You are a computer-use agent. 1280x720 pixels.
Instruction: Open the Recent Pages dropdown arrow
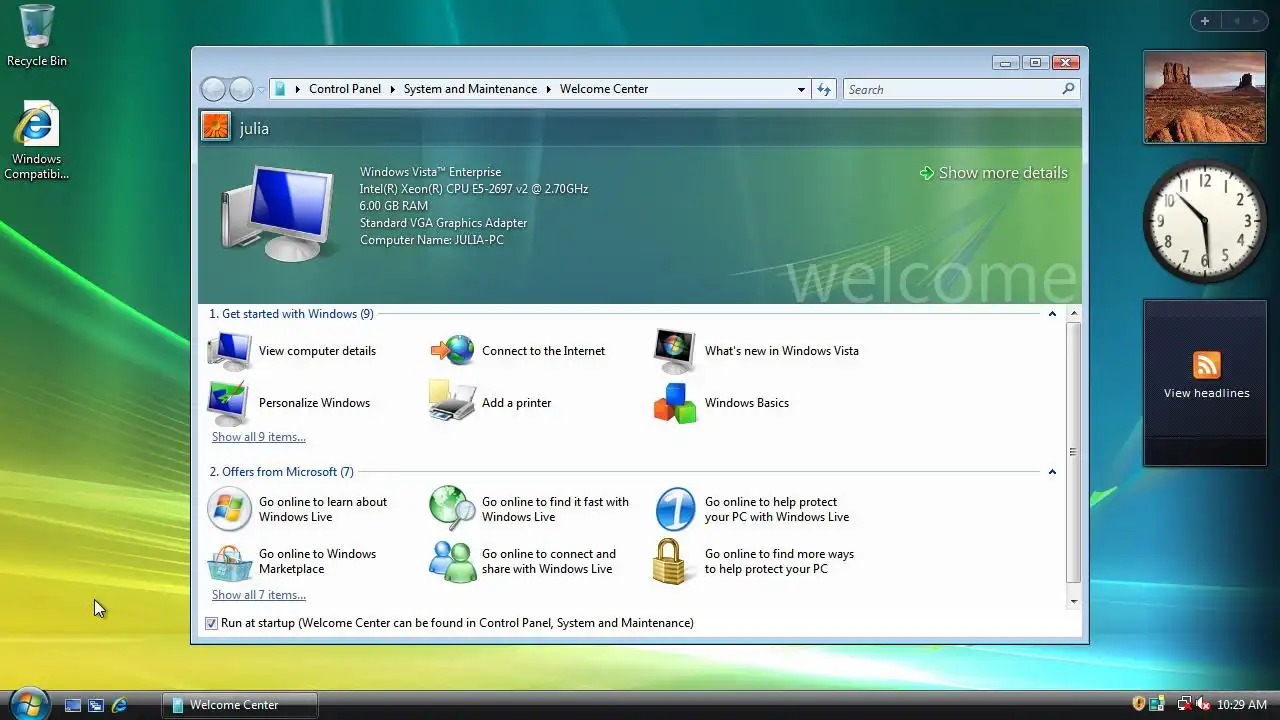point(261,90)
